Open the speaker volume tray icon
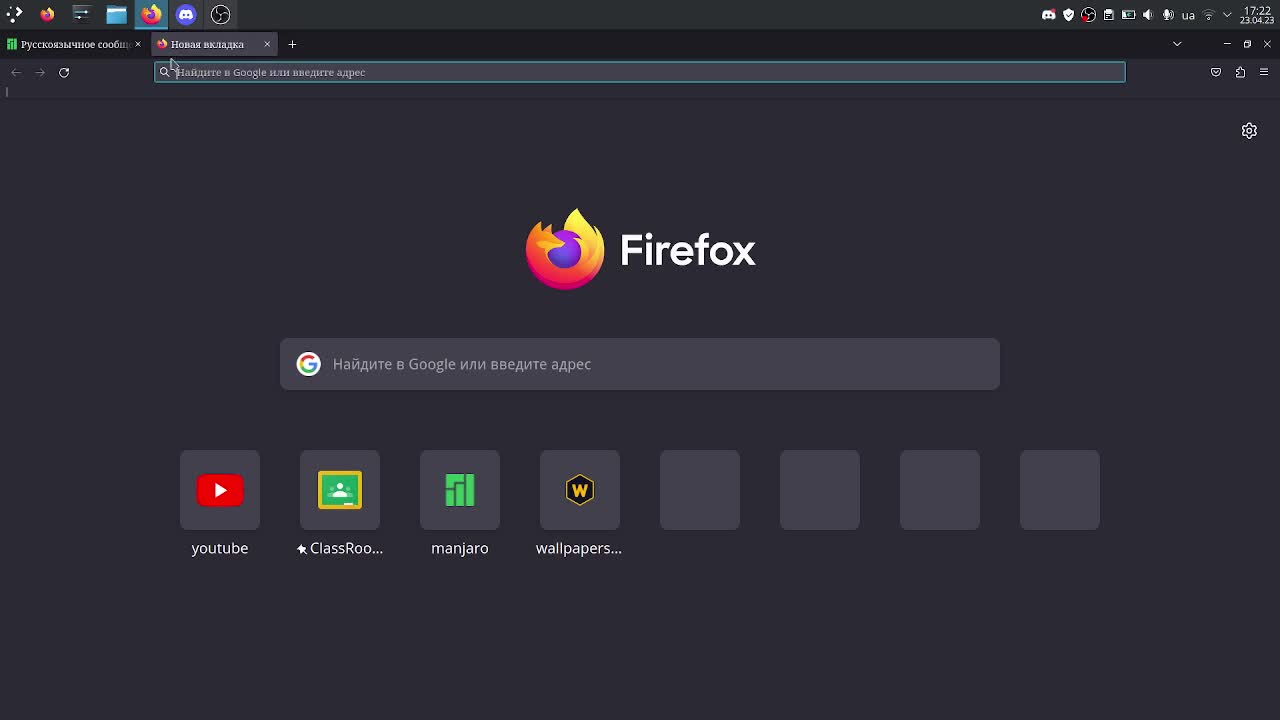Screen dimensions: 1280x720 pyautogui.click(x=1148, y=15)
